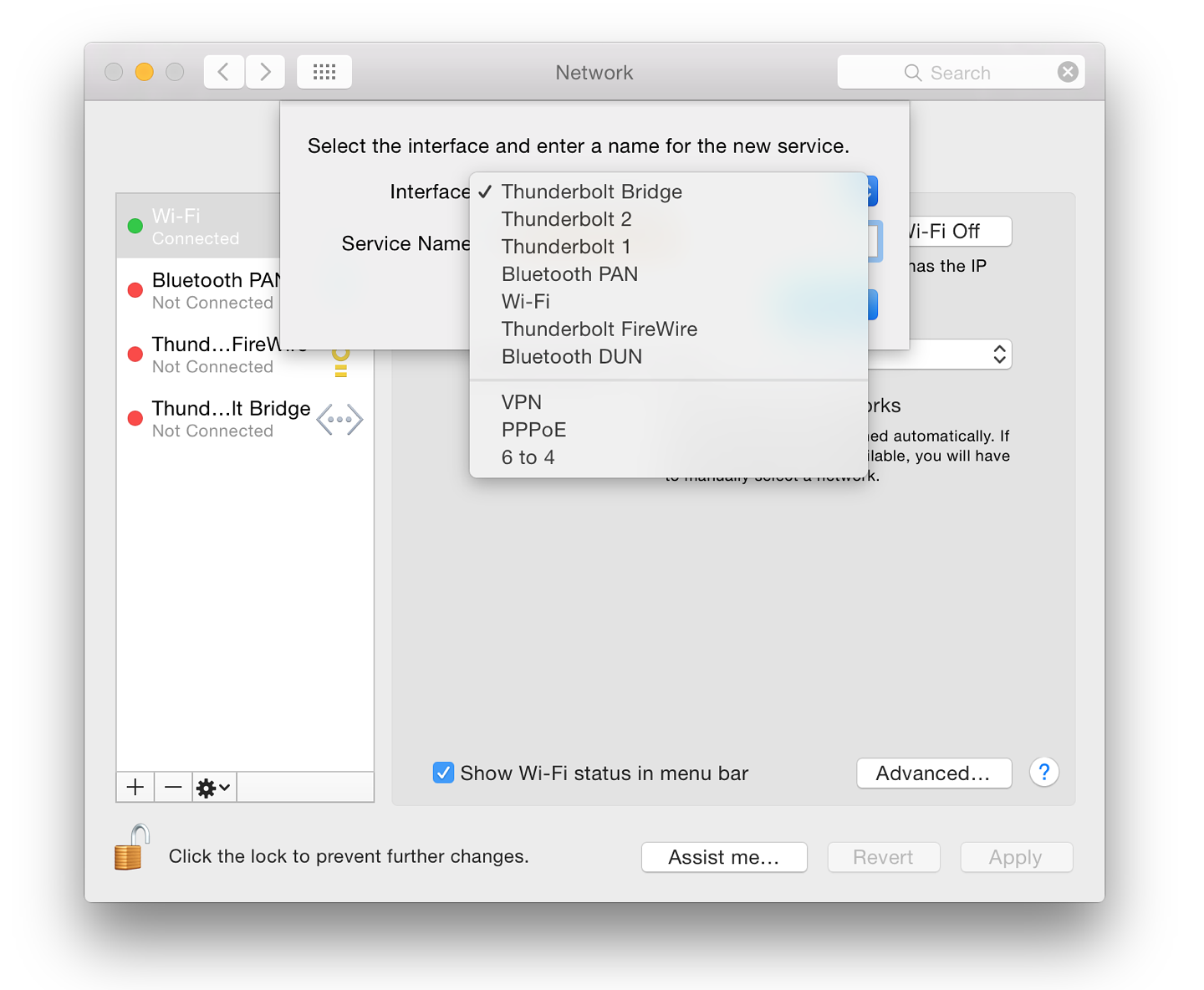1204x990 pixels.
Task: Select 6 to 4 interface option
Action: coord(669,457)
